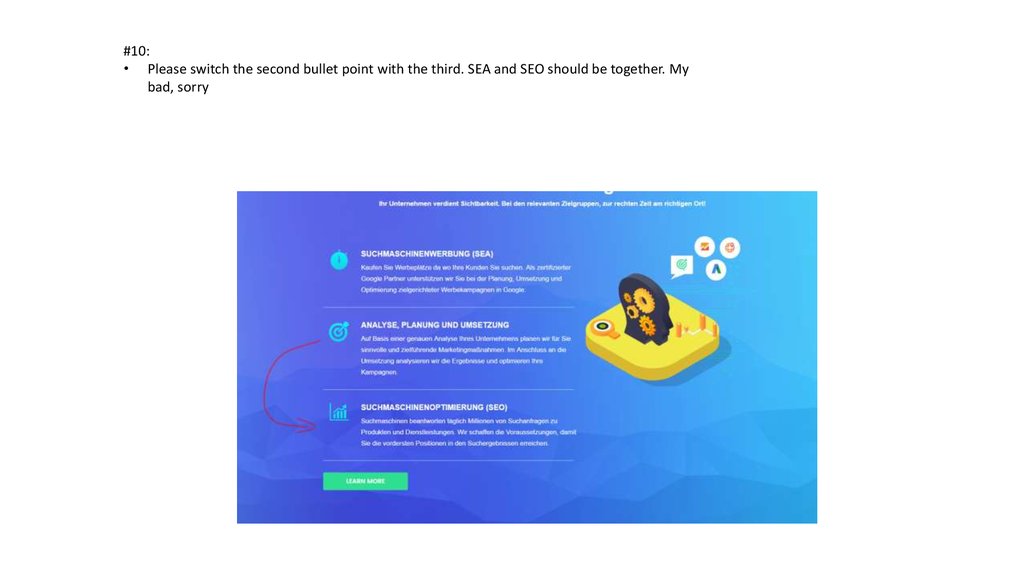Screen dimensions: 1024x574
Task: Click the ANALYSE, PLANUNG UND UMSETZUNG heading
Action: coord(434,325)
